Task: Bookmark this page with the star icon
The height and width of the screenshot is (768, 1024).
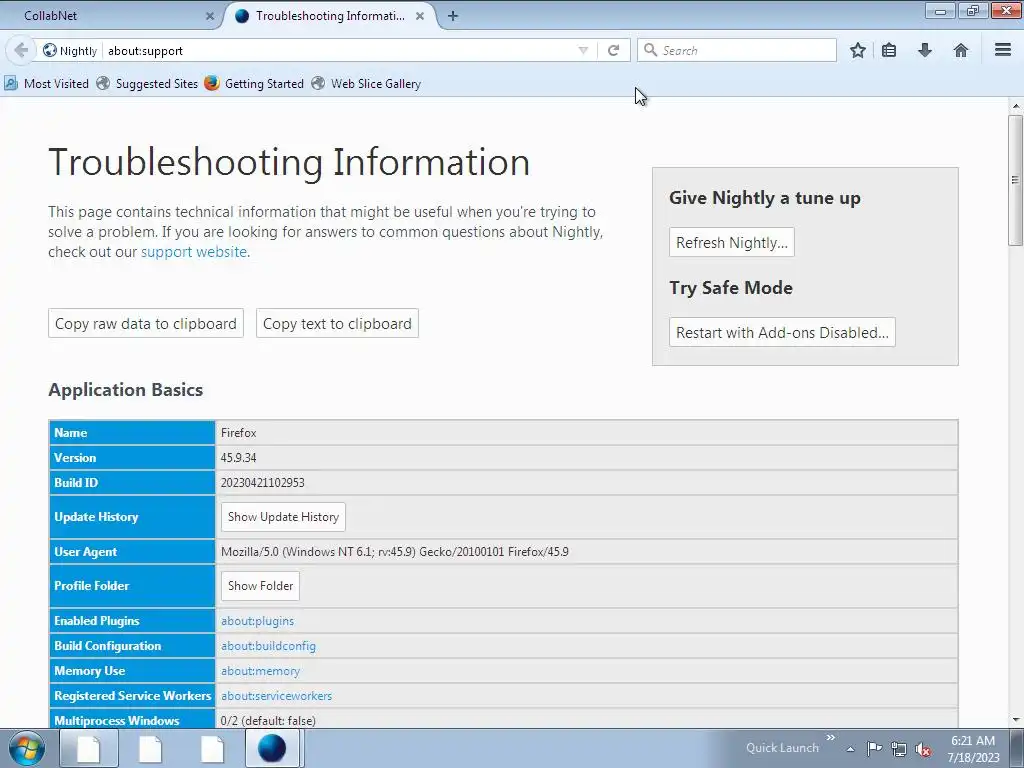Action: [857, 50]
